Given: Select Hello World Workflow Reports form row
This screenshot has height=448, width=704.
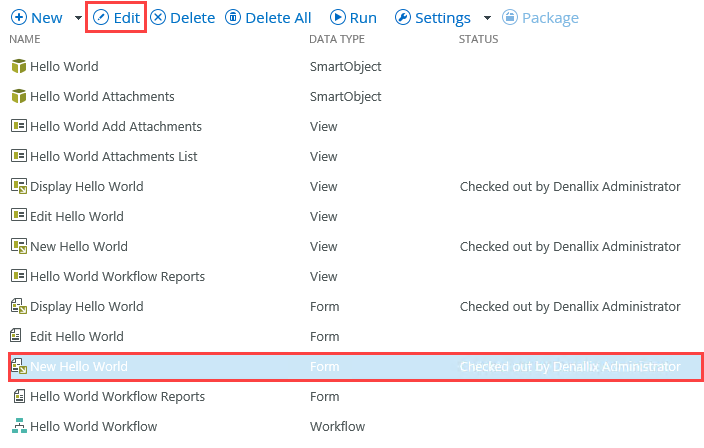Looking at the screenshot, I should click(117, 397).
